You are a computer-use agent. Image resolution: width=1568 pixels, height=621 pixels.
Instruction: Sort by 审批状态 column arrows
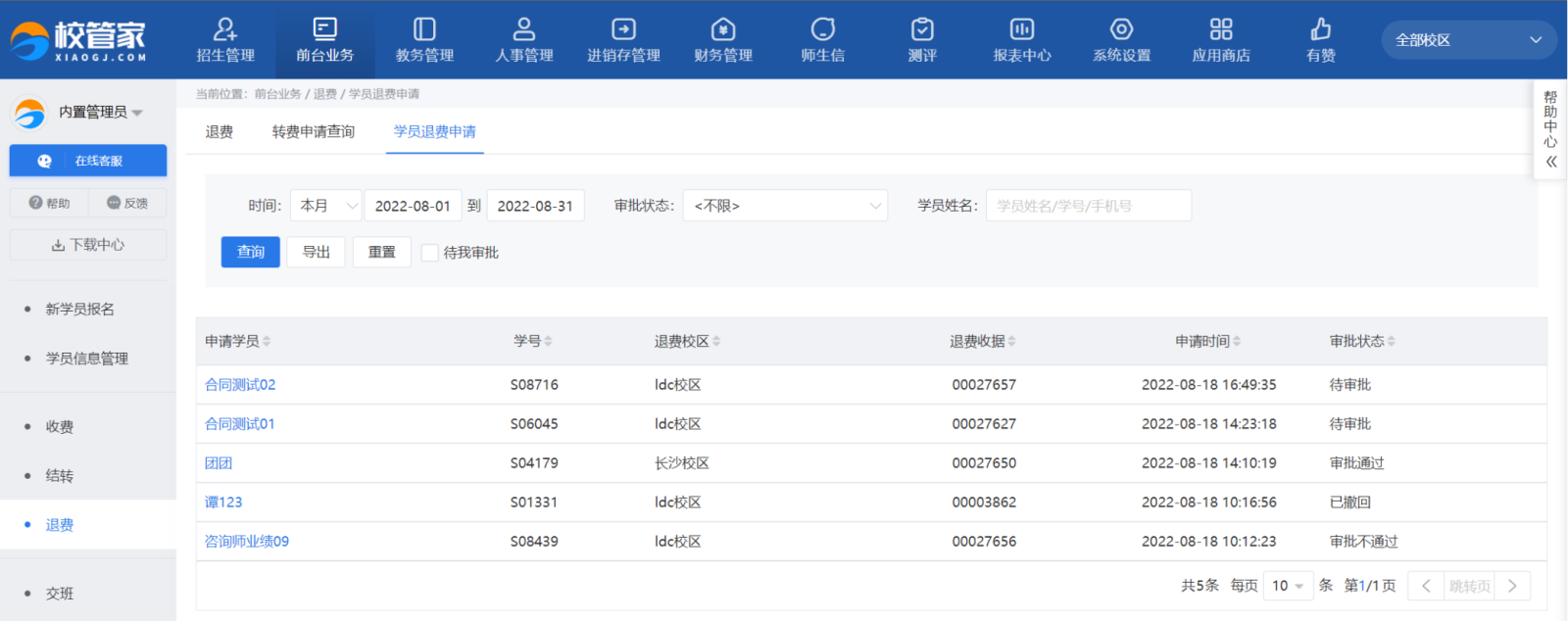[x=1391, y=341]
